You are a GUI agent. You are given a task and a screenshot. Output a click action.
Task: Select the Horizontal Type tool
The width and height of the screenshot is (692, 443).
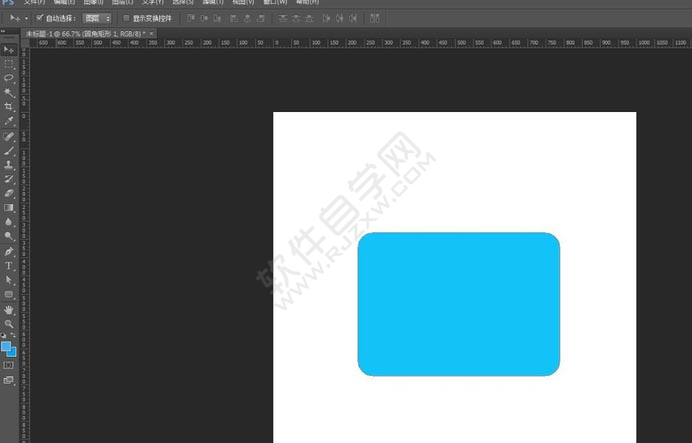tap(8, 266)
